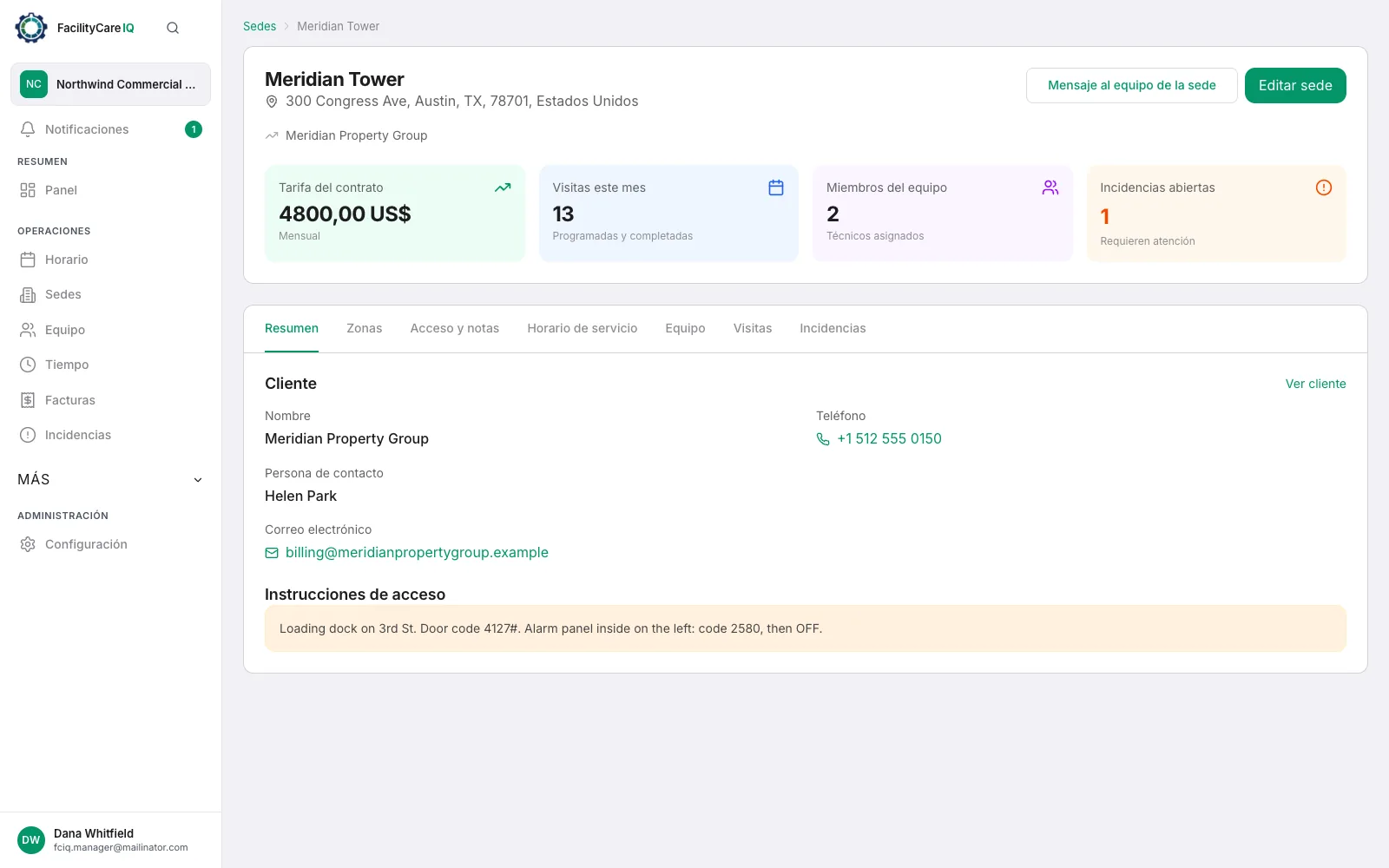Click the Sedes building icon

point(28,295)
